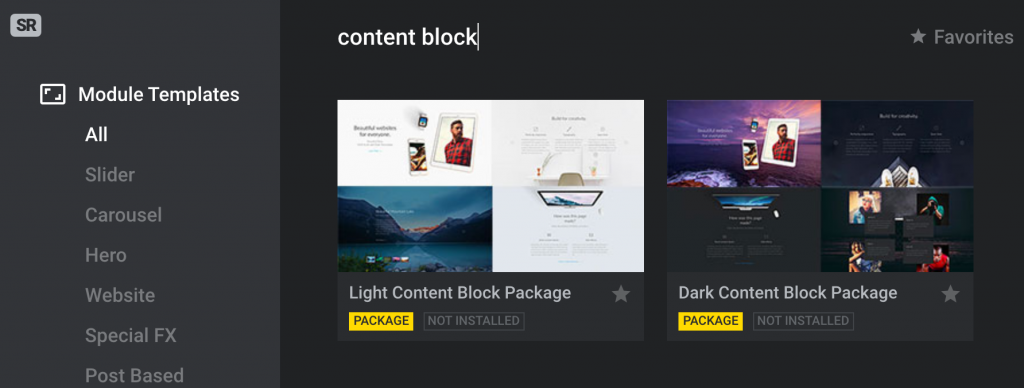Favorite the Light Content Block Package star
Image resolution: width=1024 pixels, height=388 pixels.
[620, 294]
